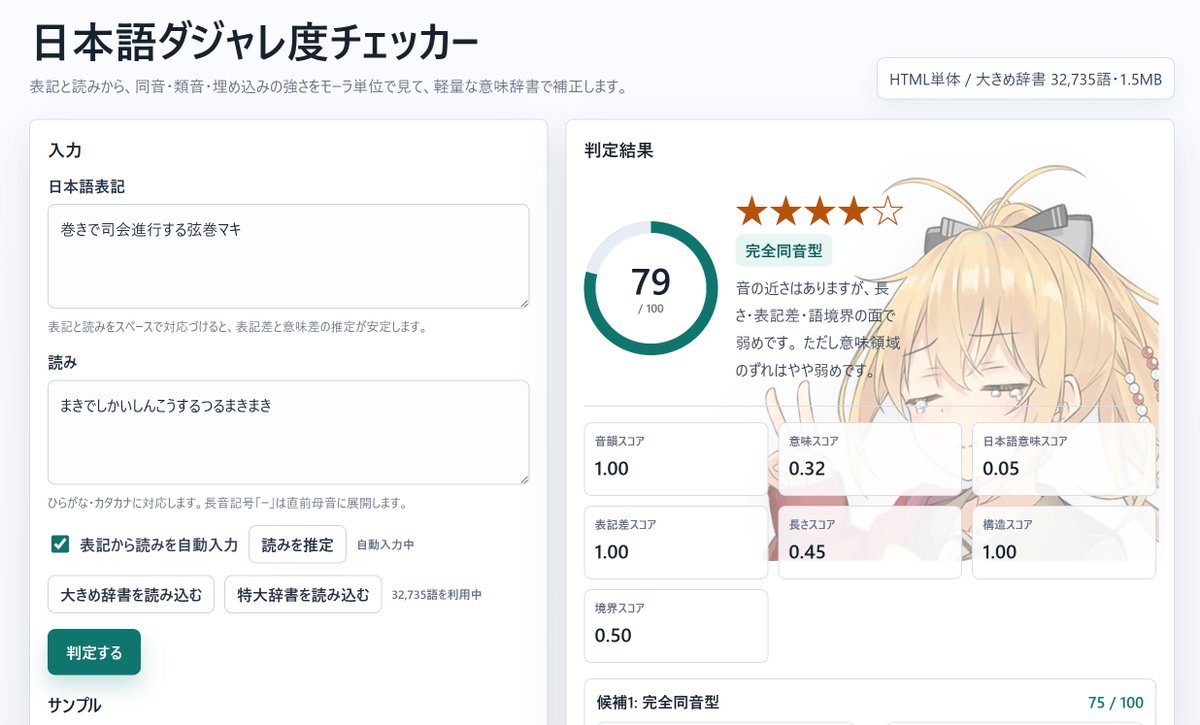Load the 大きめ辞書を読み込む dictionary
Screen dimensions: 1200x725
pos(131,594)
